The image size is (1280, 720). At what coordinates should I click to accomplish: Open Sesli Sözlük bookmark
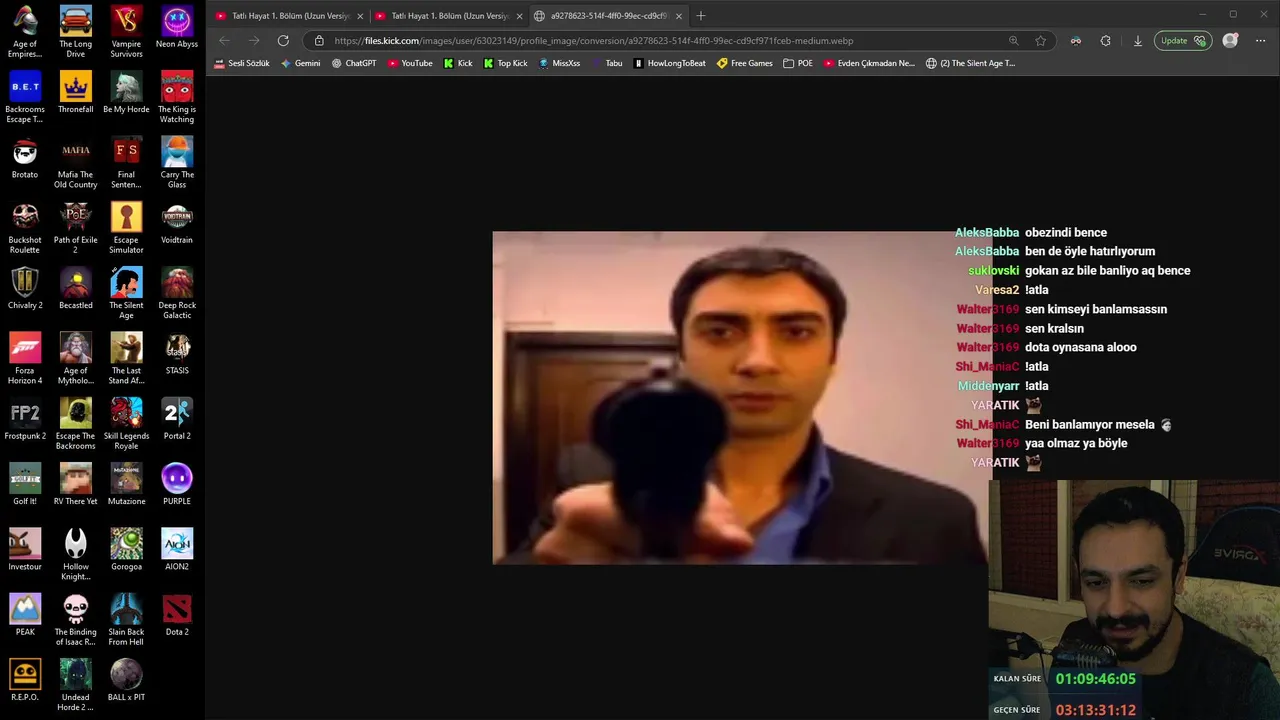pyautogui.click(x=241, y=63)
